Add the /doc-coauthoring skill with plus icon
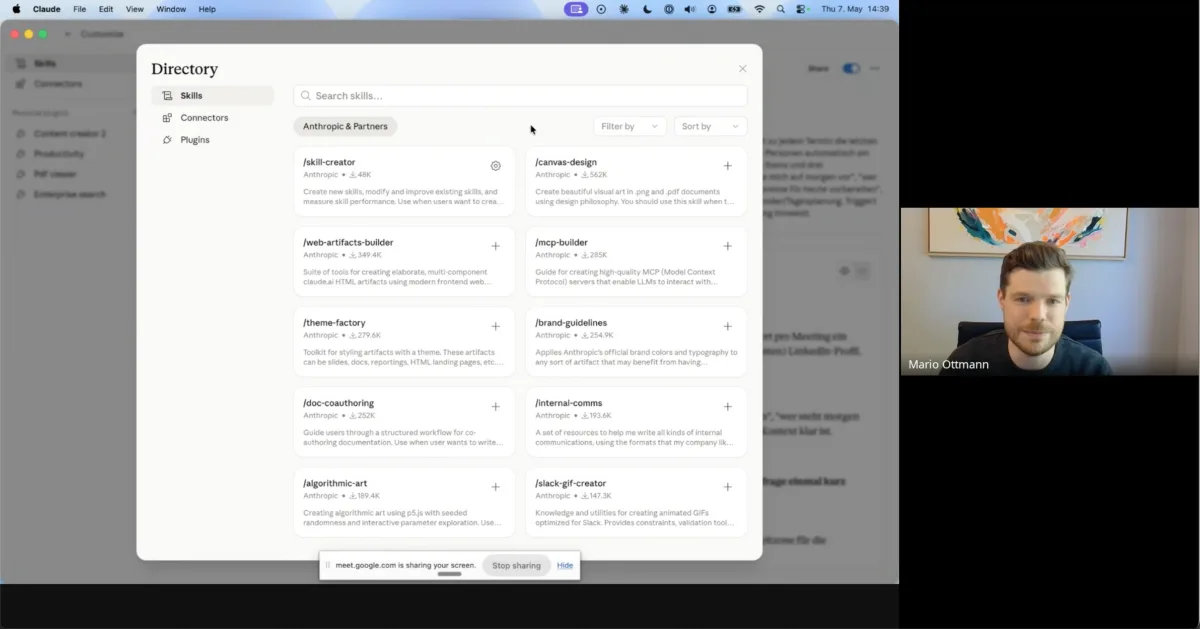 pos(495,407)
